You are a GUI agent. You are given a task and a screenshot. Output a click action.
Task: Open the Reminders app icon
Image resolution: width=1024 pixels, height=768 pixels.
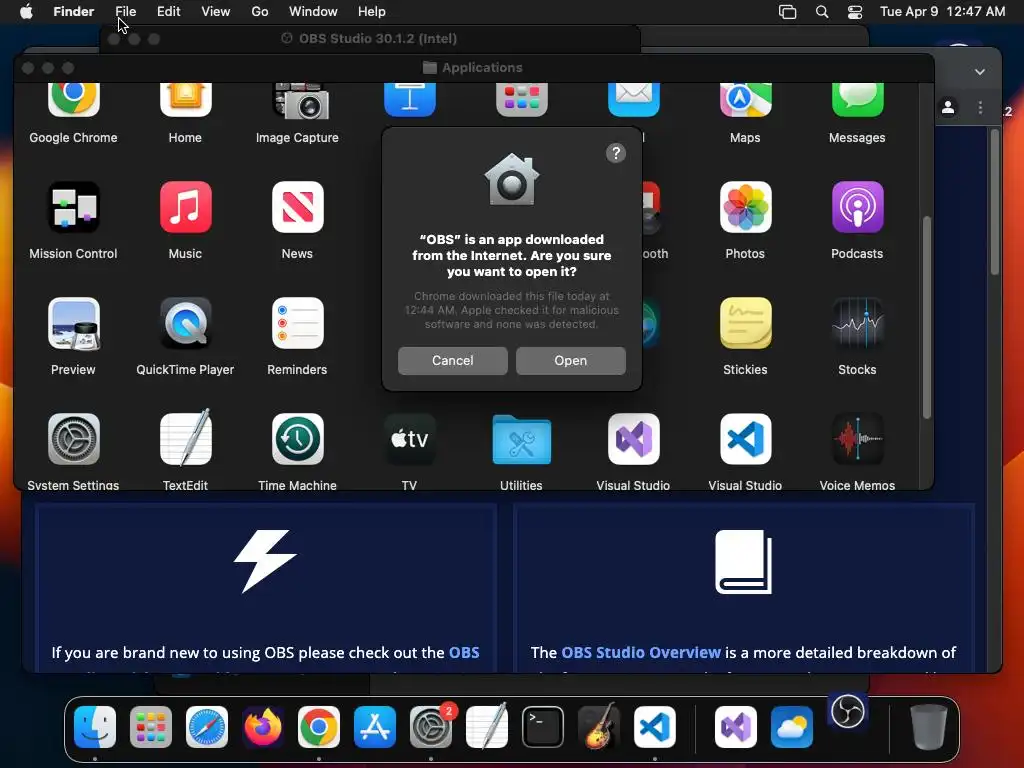(298, 323)
